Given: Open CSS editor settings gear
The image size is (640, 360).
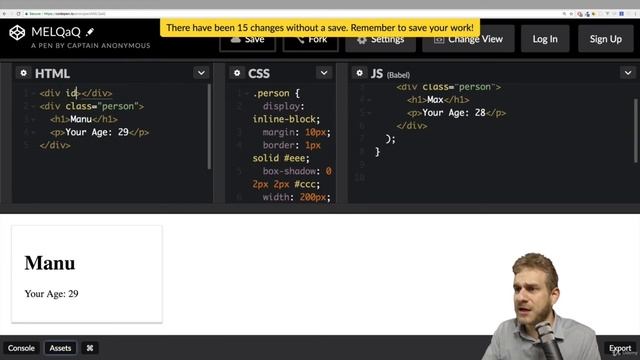Looking at the screenshot, I should click(237, 73).
